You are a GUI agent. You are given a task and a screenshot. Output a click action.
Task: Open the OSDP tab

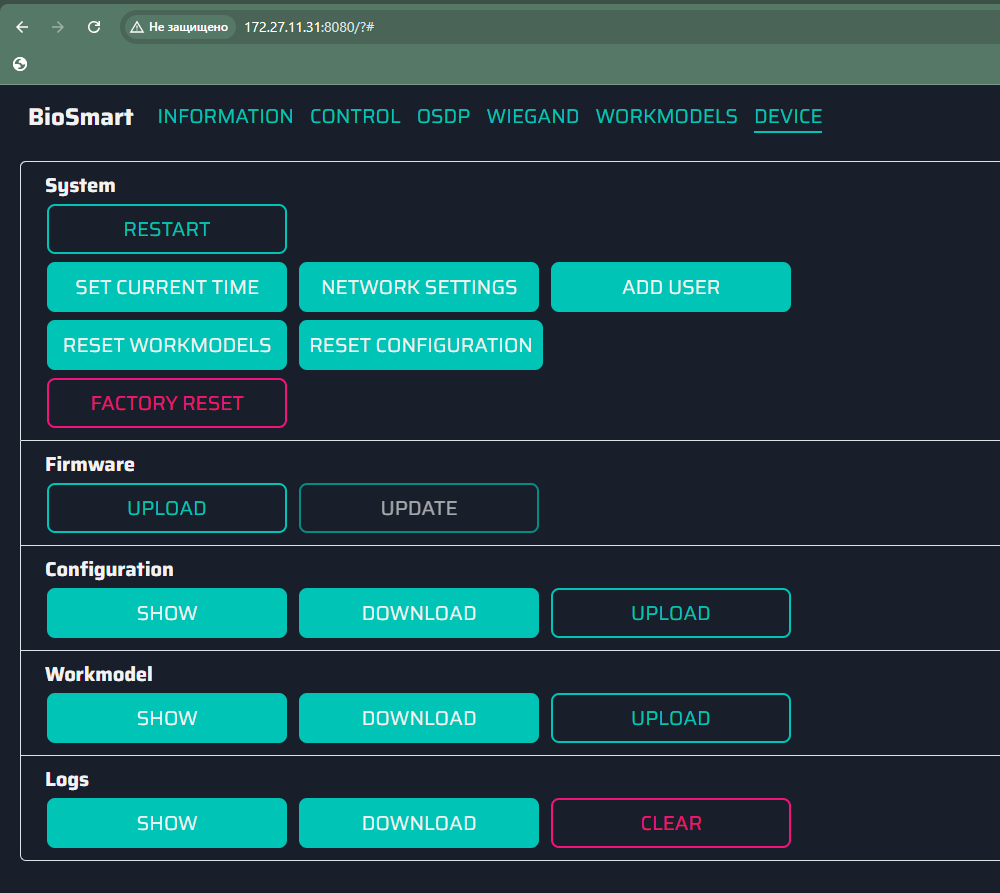point(443,116)
